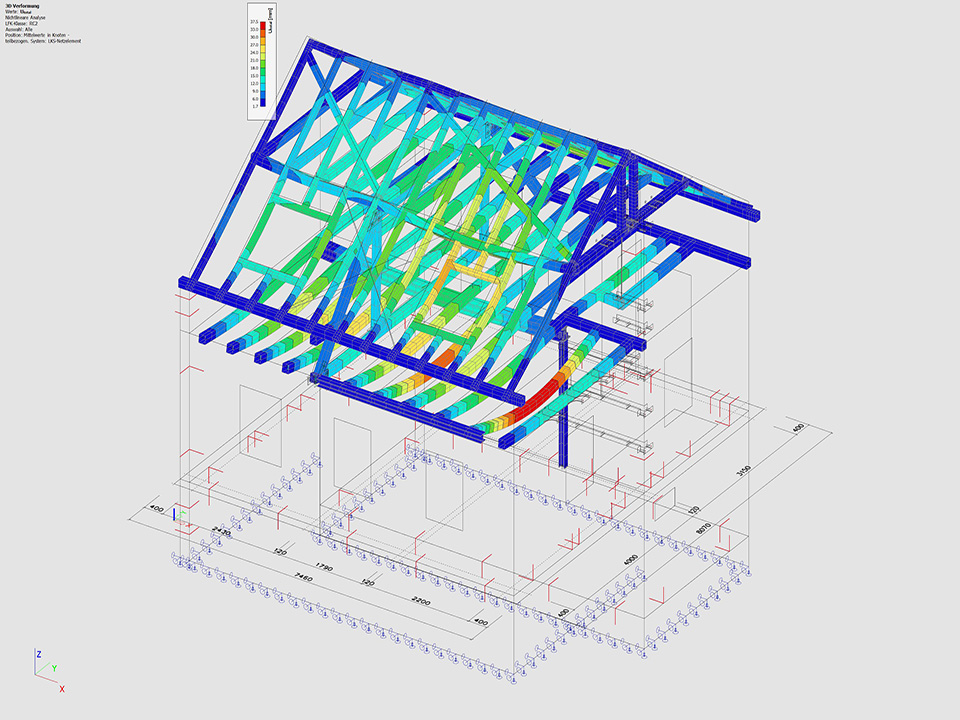The height and width of the screenshot is (720, 960).
Task: Select local coordinate marker beside 400 dimension
Action: (x=176, y=514)
